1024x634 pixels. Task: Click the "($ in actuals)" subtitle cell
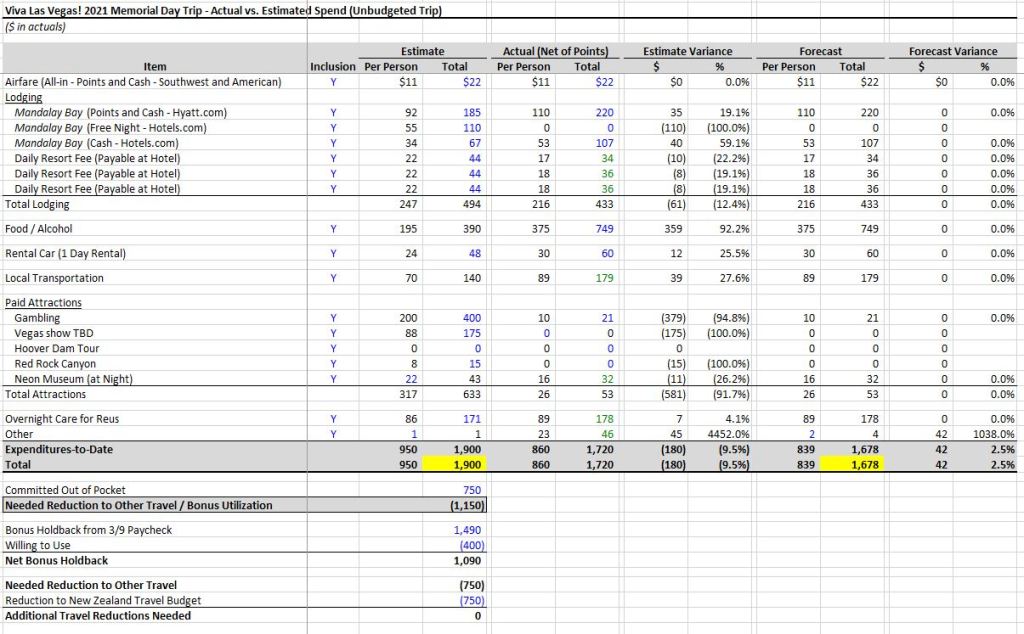35,27
